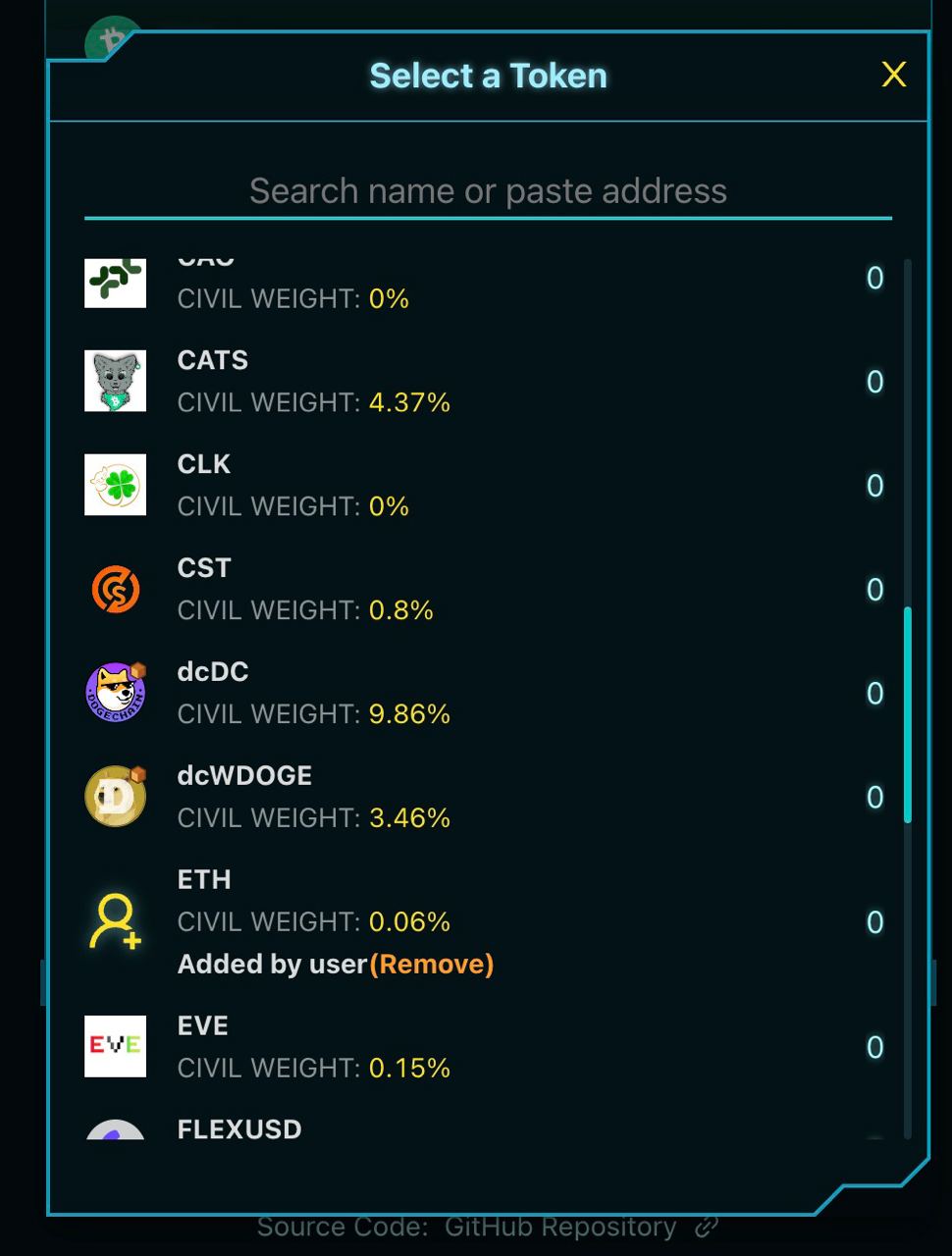952x1256 pixels.
Task: Select the EVE token logo
Action: click(115, 1046)
